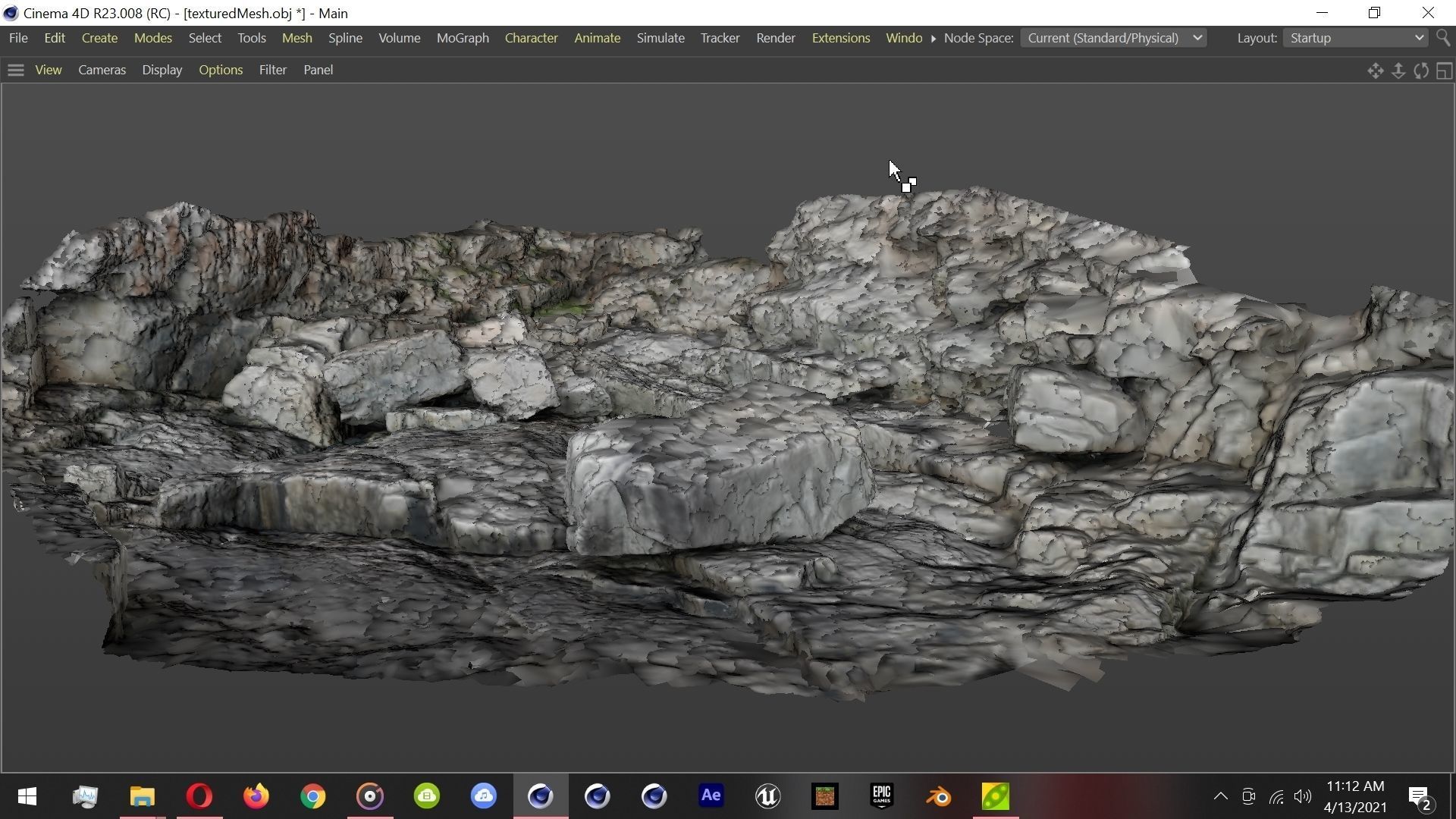Click the viewport pan (move camera) icon
Viewport: 1456px width, 819px height.
pyautogui.click(x=1375, y=71)
